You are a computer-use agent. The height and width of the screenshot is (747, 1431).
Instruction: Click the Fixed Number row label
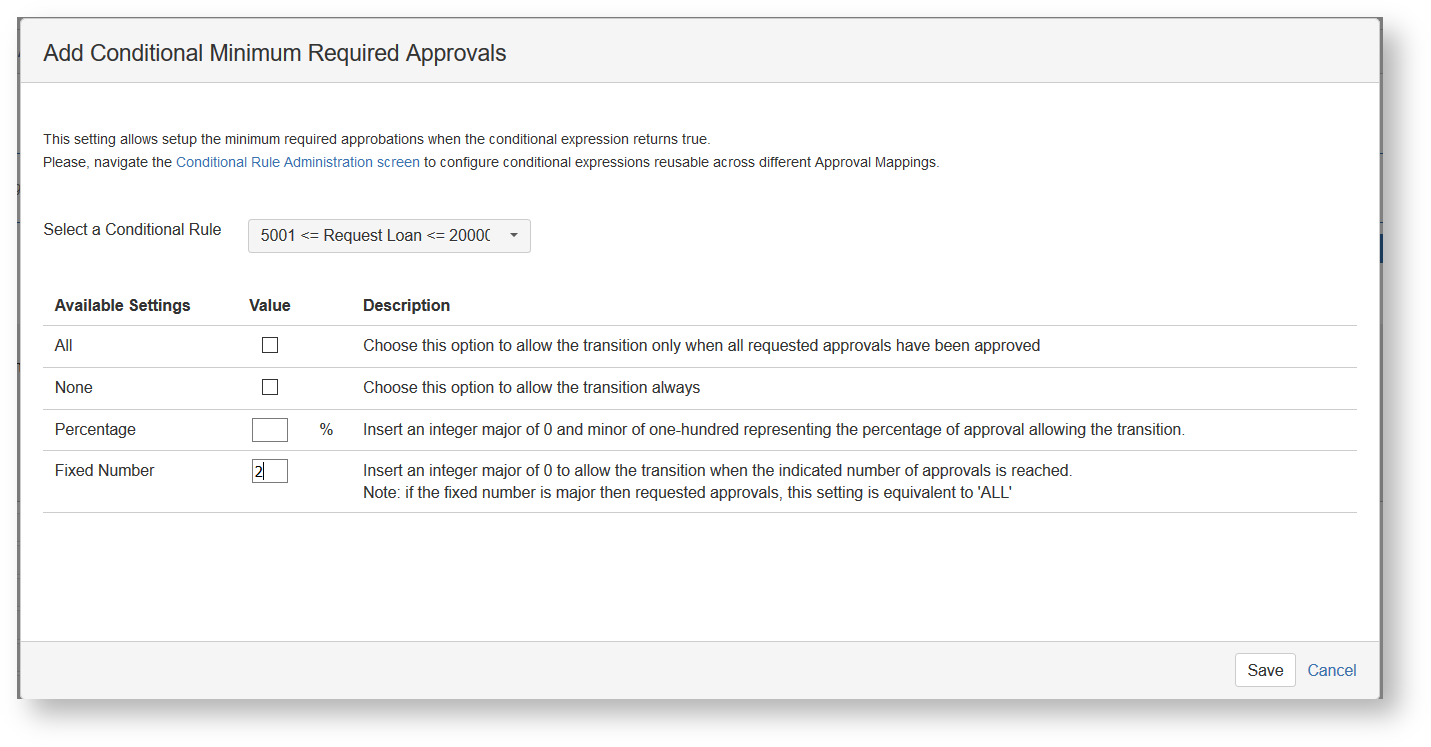point(104,470)
